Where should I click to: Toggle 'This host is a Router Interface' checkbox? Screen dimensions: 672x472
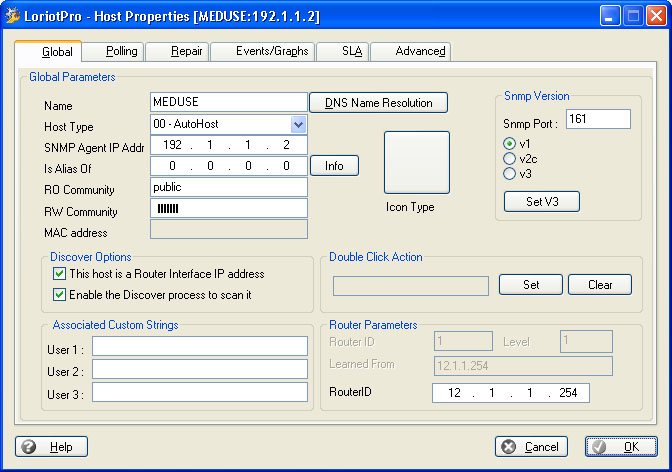tap(59, 274)
